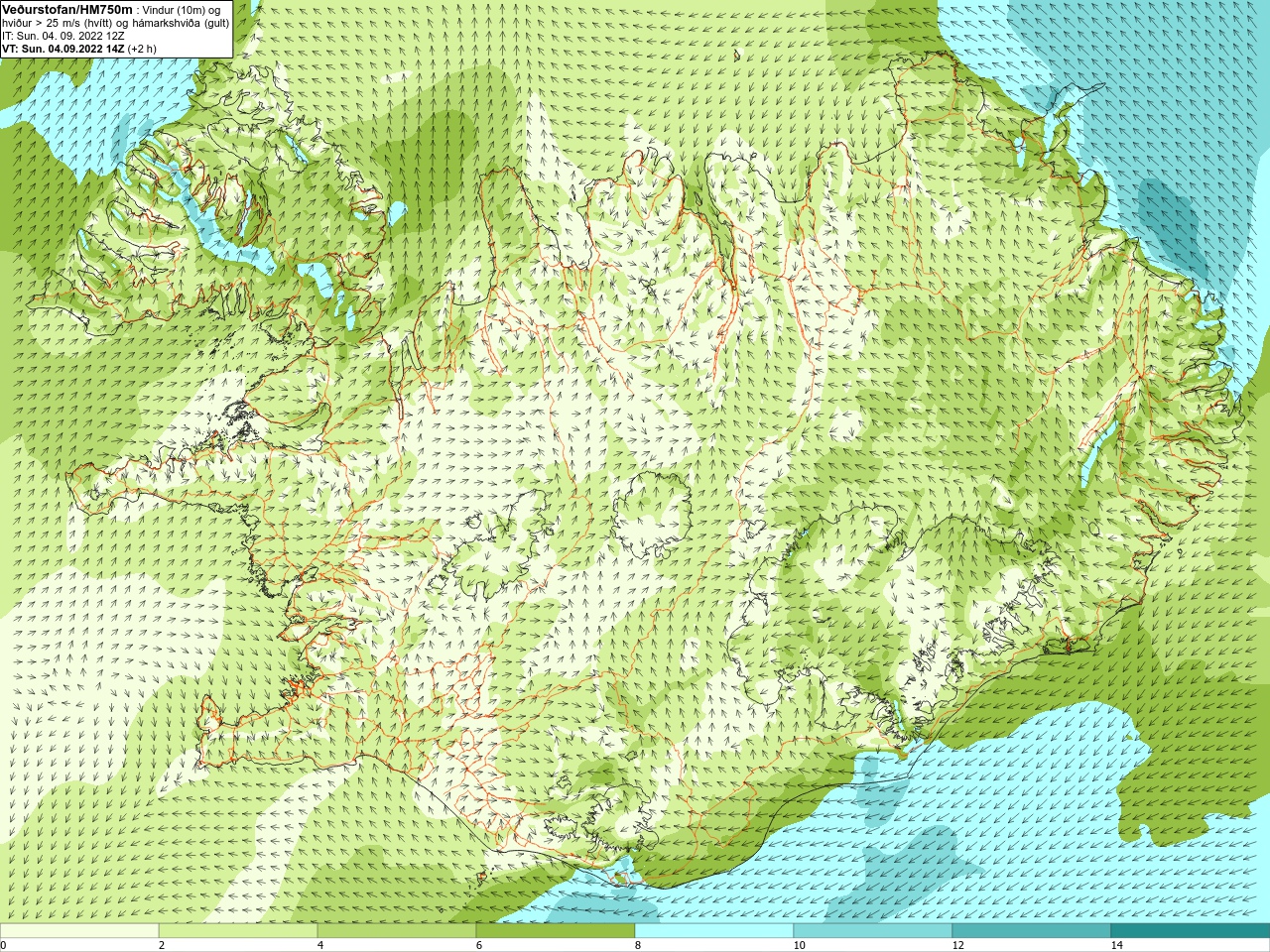This screenshot has width=1270, height=952.
Task: Click the 2–4 m/s light green scale segment
Action: (238, 930)
